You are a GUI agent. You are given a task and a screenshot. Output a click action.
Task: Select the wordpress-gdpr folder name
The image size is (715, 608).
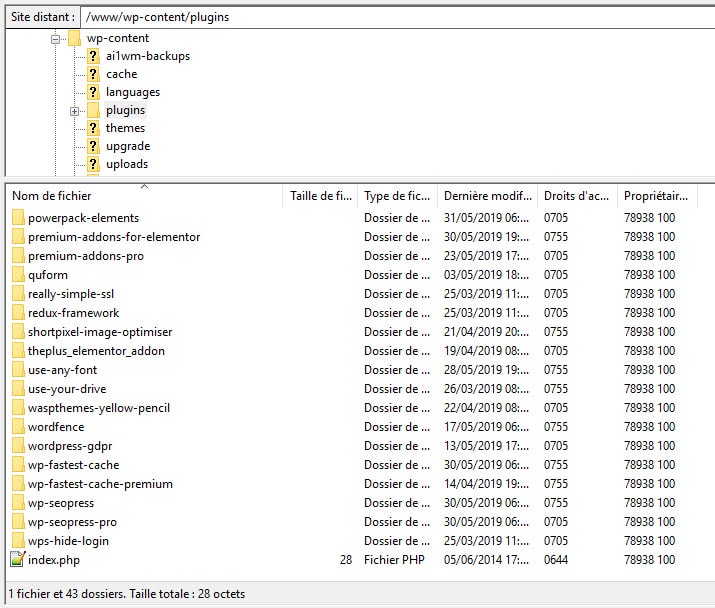[x=70, y=446]
